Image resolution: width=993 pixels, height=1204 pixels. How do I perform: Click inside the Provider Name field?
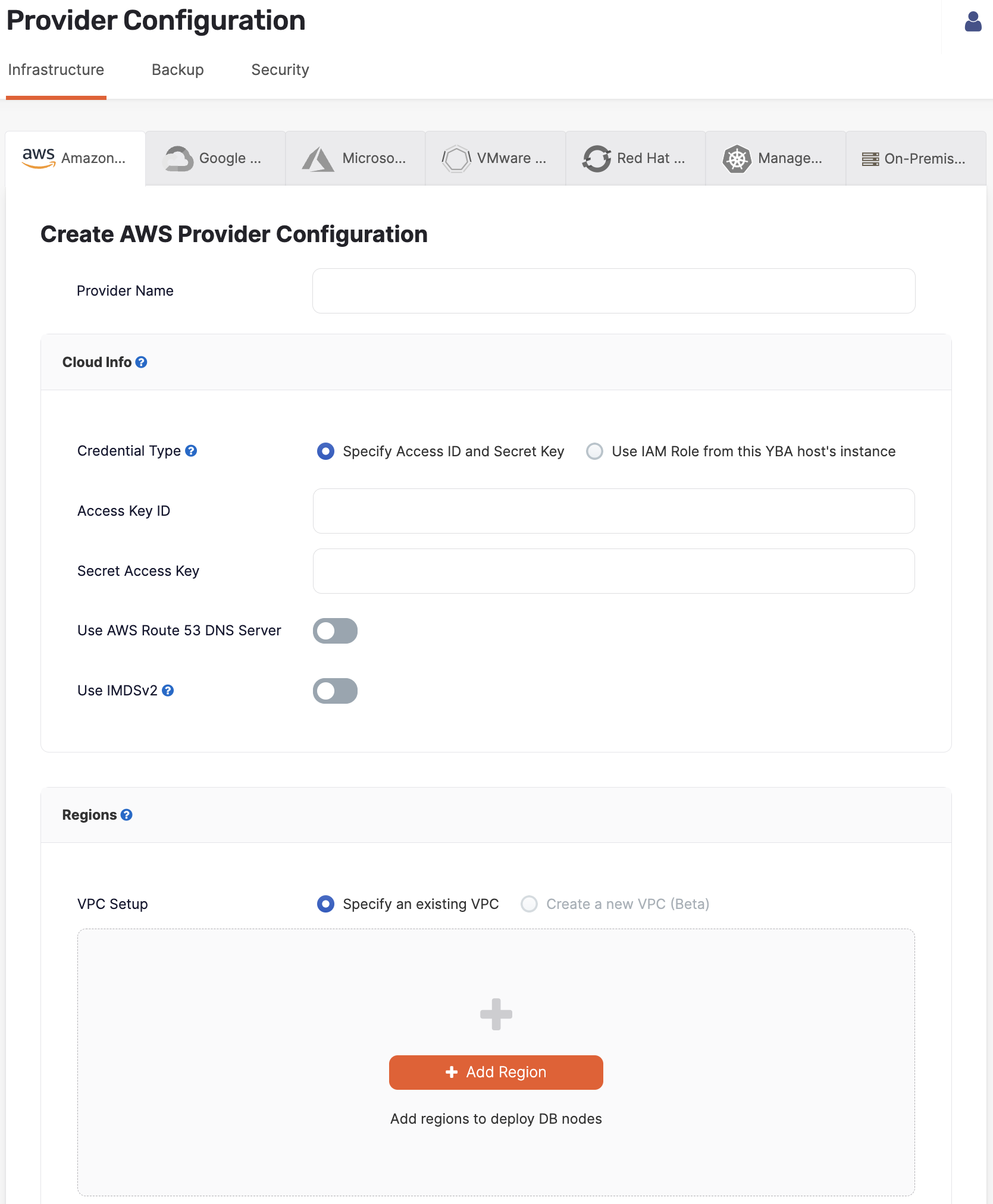[x=613, y=291]
